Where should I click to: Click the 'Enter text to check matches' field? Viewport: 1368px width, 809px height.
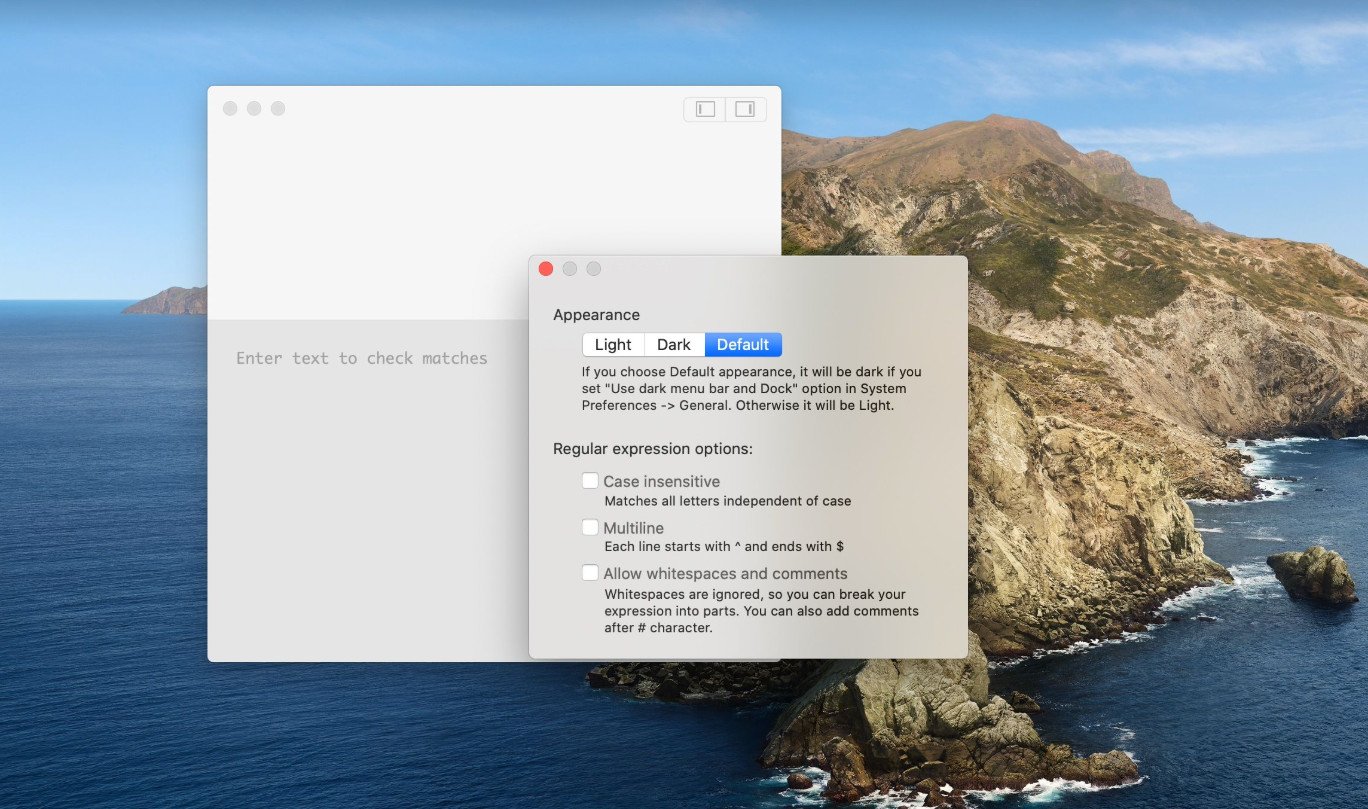(x=362, y=358)
